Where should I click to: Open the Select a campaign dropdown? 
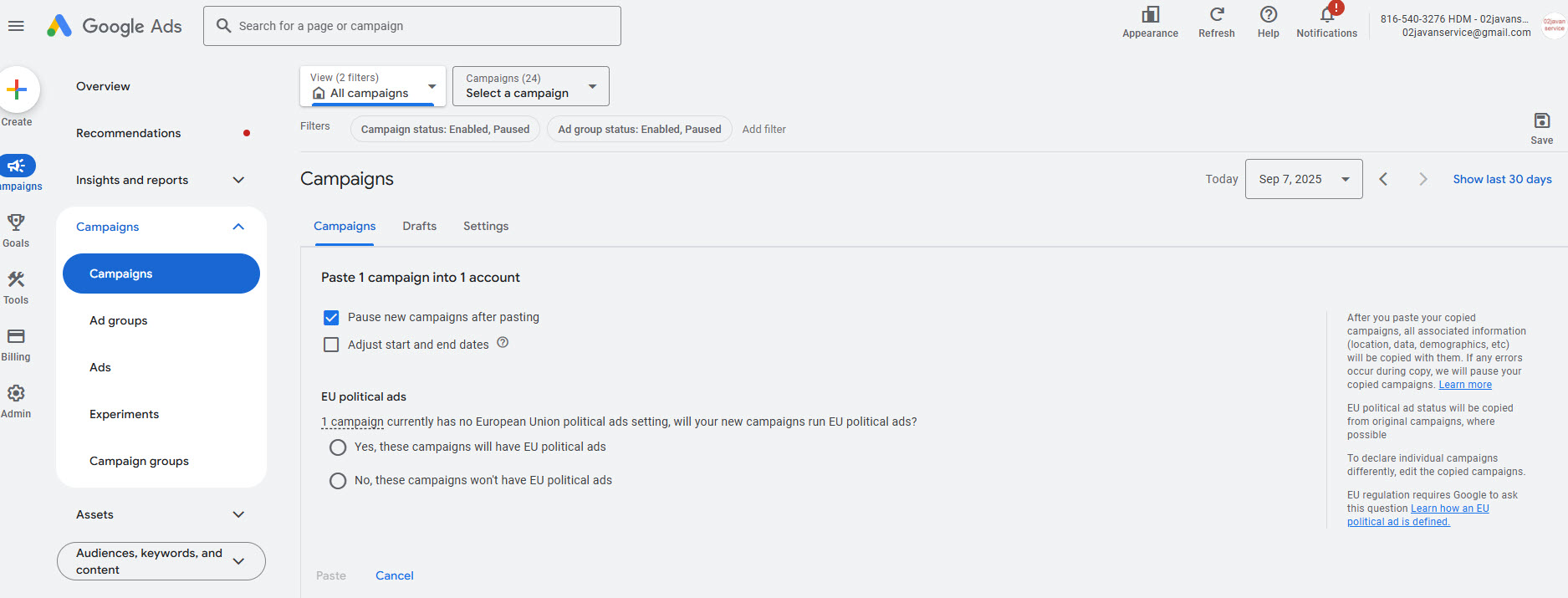tap(531, 86)
